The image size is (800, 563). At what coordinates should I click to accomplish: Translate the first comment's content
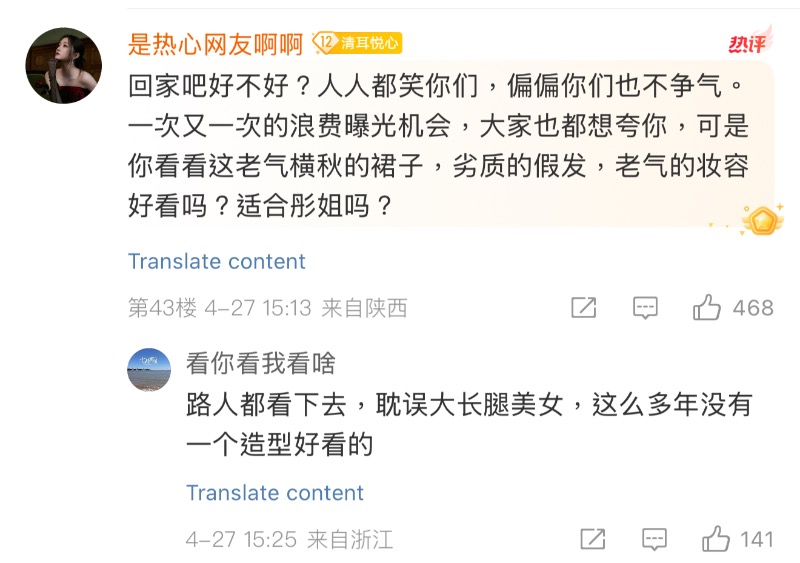pos(217,262)
